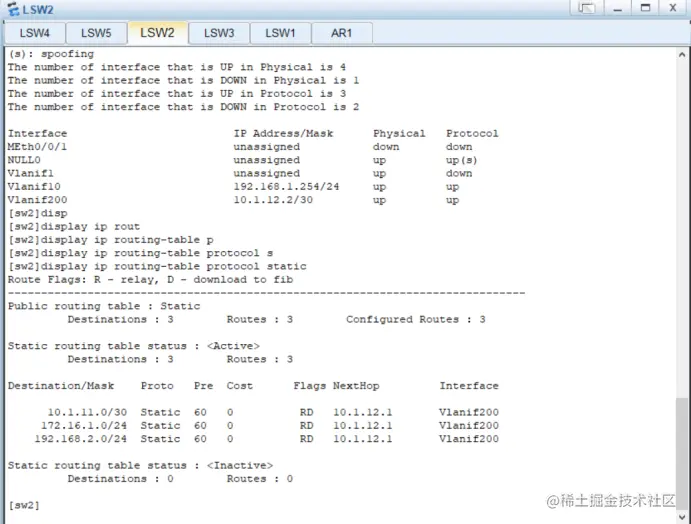
Task: Switch to the LSW4 tab
Action: pyautogui.click(x=35, y=33)
